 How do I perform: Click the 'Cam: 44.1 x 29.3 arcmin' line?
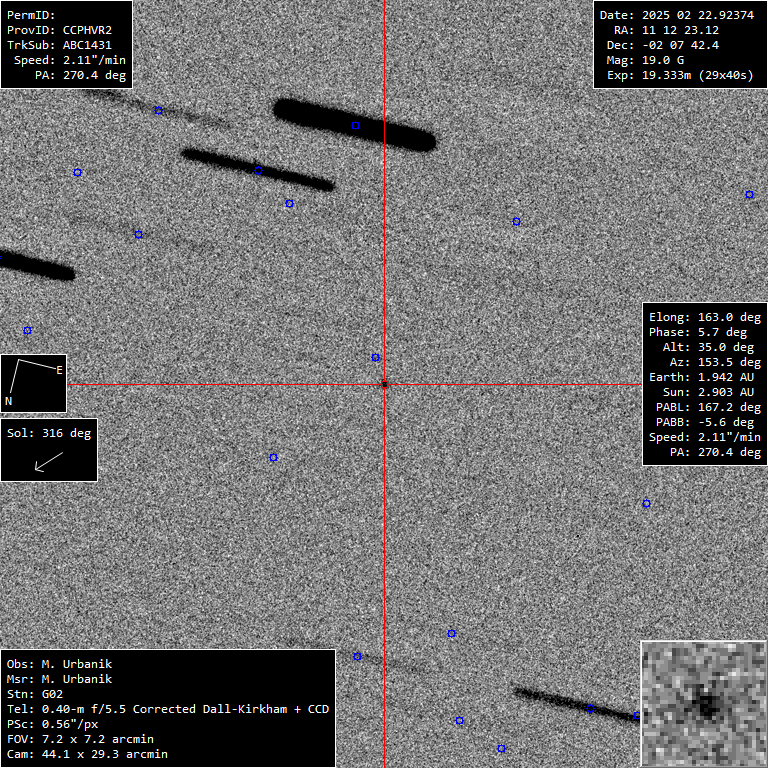coord(87,754)
